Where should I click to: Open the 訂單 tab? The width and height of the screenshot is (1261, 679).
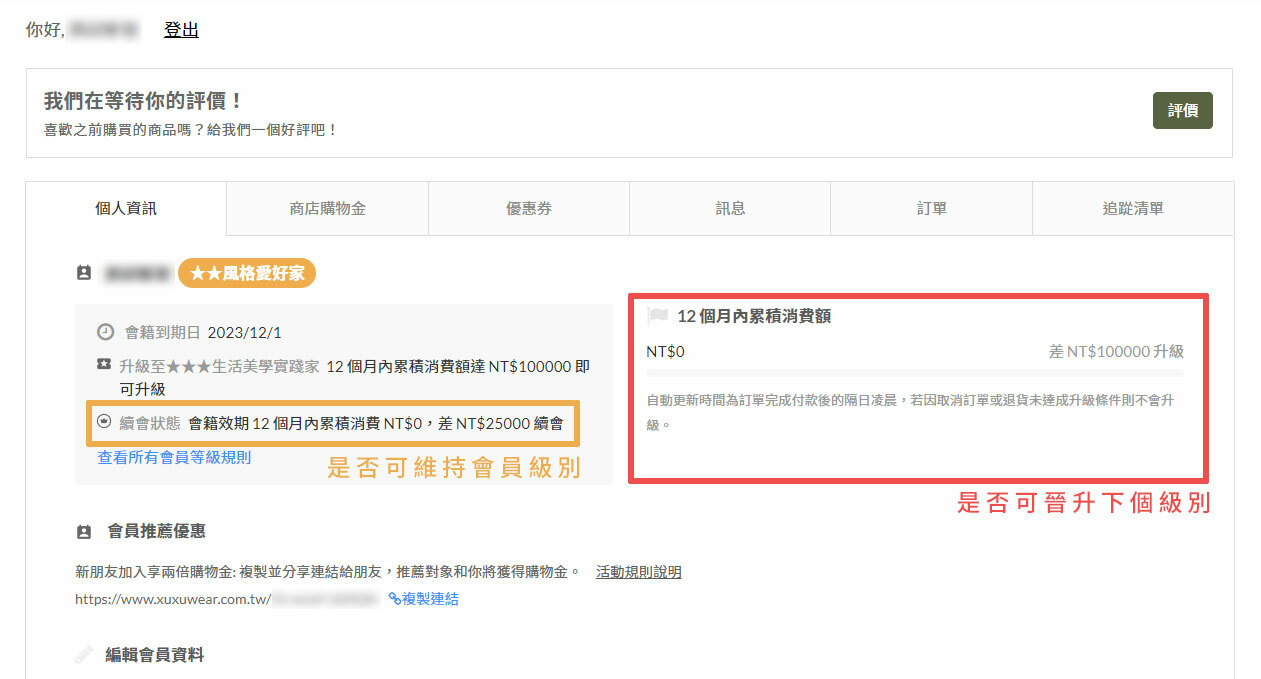click(931, 209)
